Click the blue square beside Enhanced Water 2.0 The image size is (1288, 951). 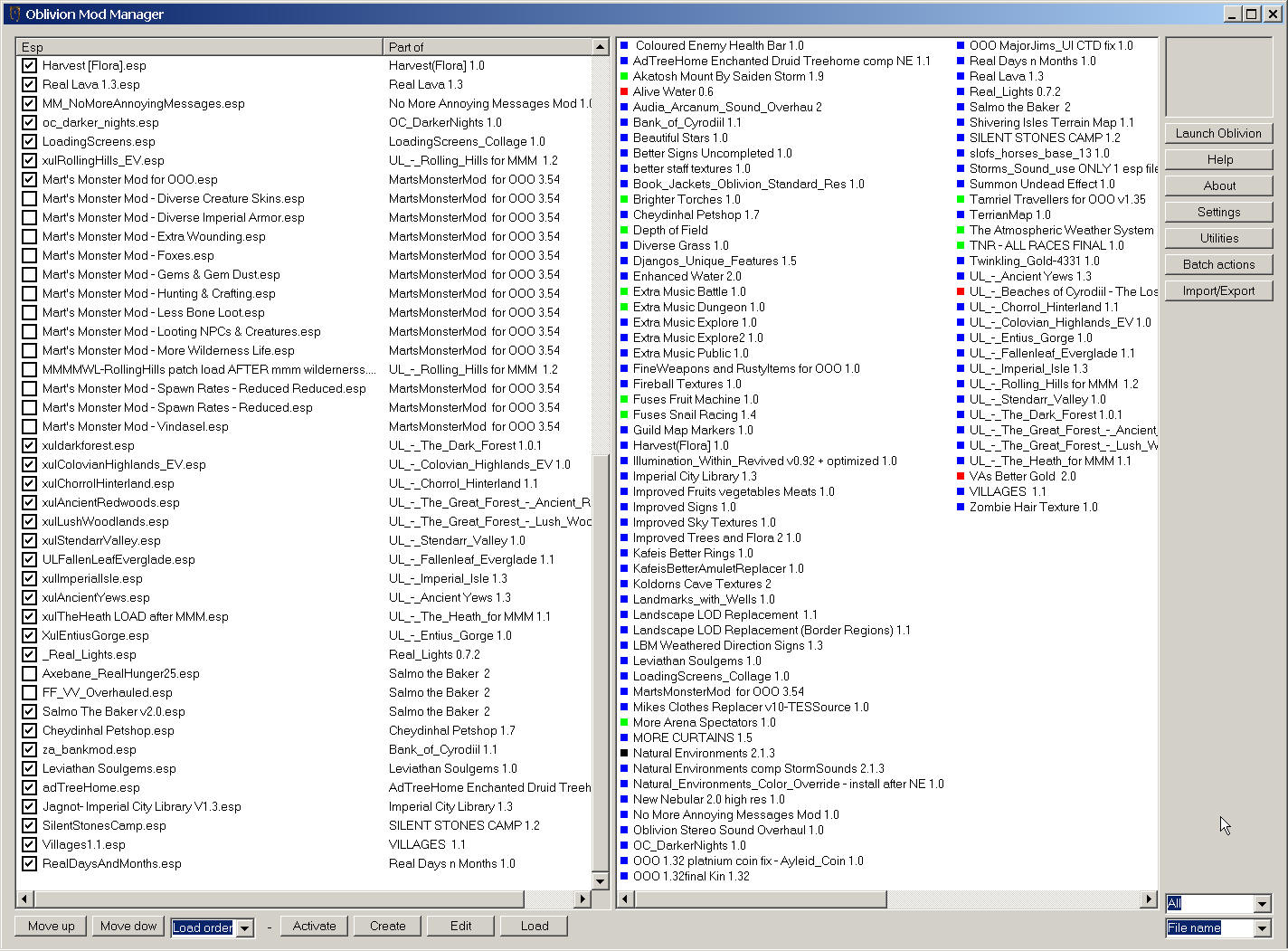coord(624,276)
